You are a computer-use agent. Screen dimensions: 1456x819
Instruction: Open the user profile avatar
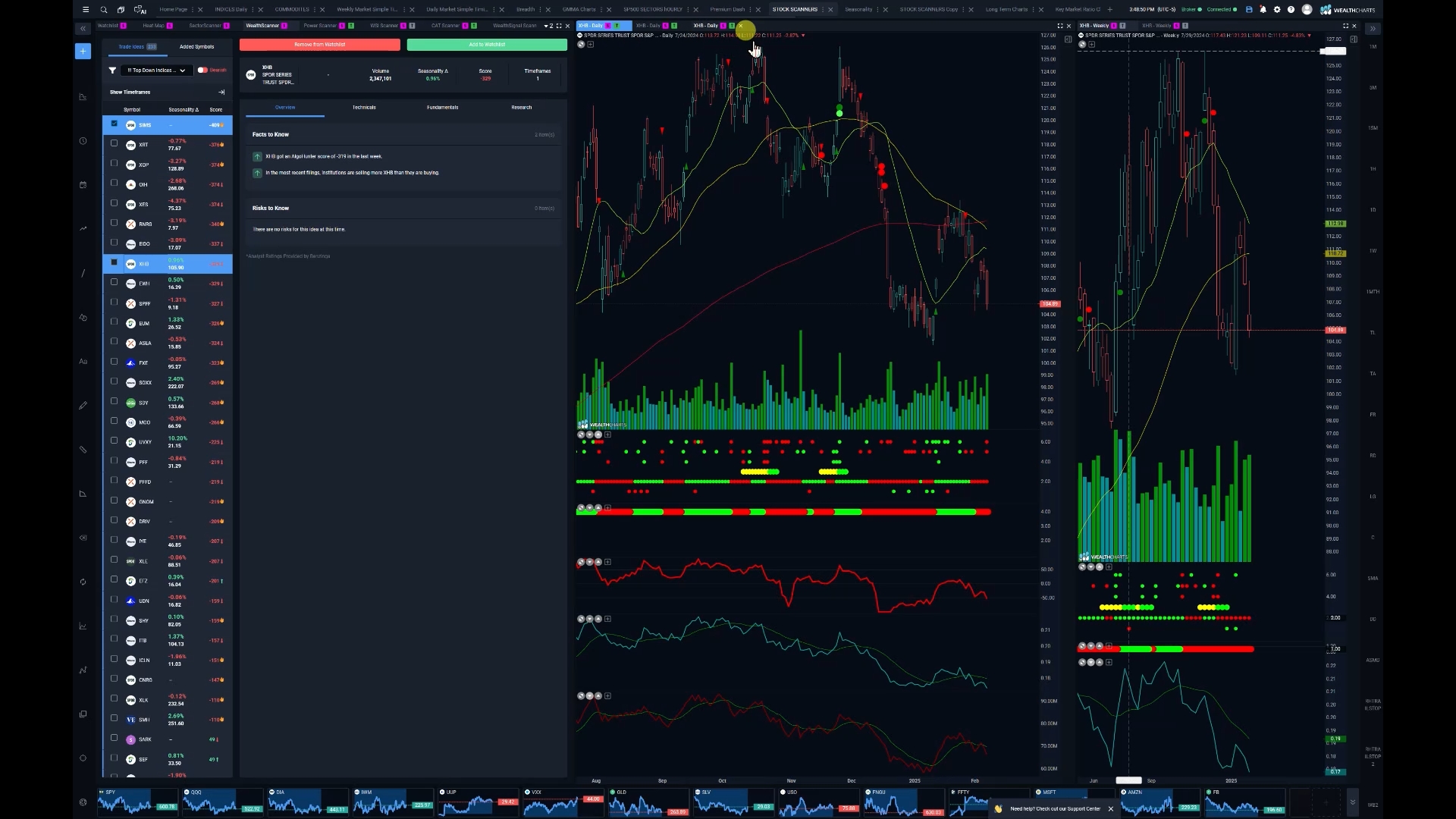pos(1307,10)
